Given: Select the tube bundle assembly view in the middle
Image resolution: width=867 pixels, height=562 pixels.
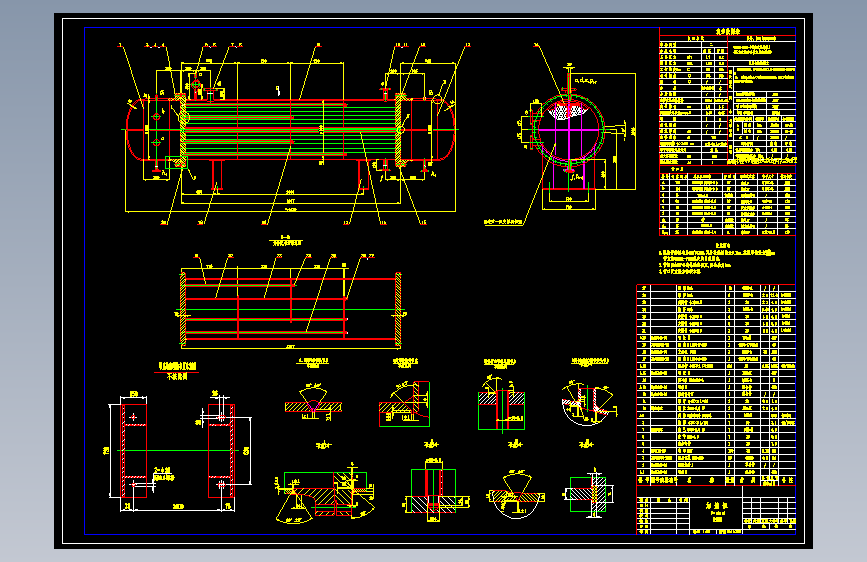Looking at the screenshot, I should 291,309.
